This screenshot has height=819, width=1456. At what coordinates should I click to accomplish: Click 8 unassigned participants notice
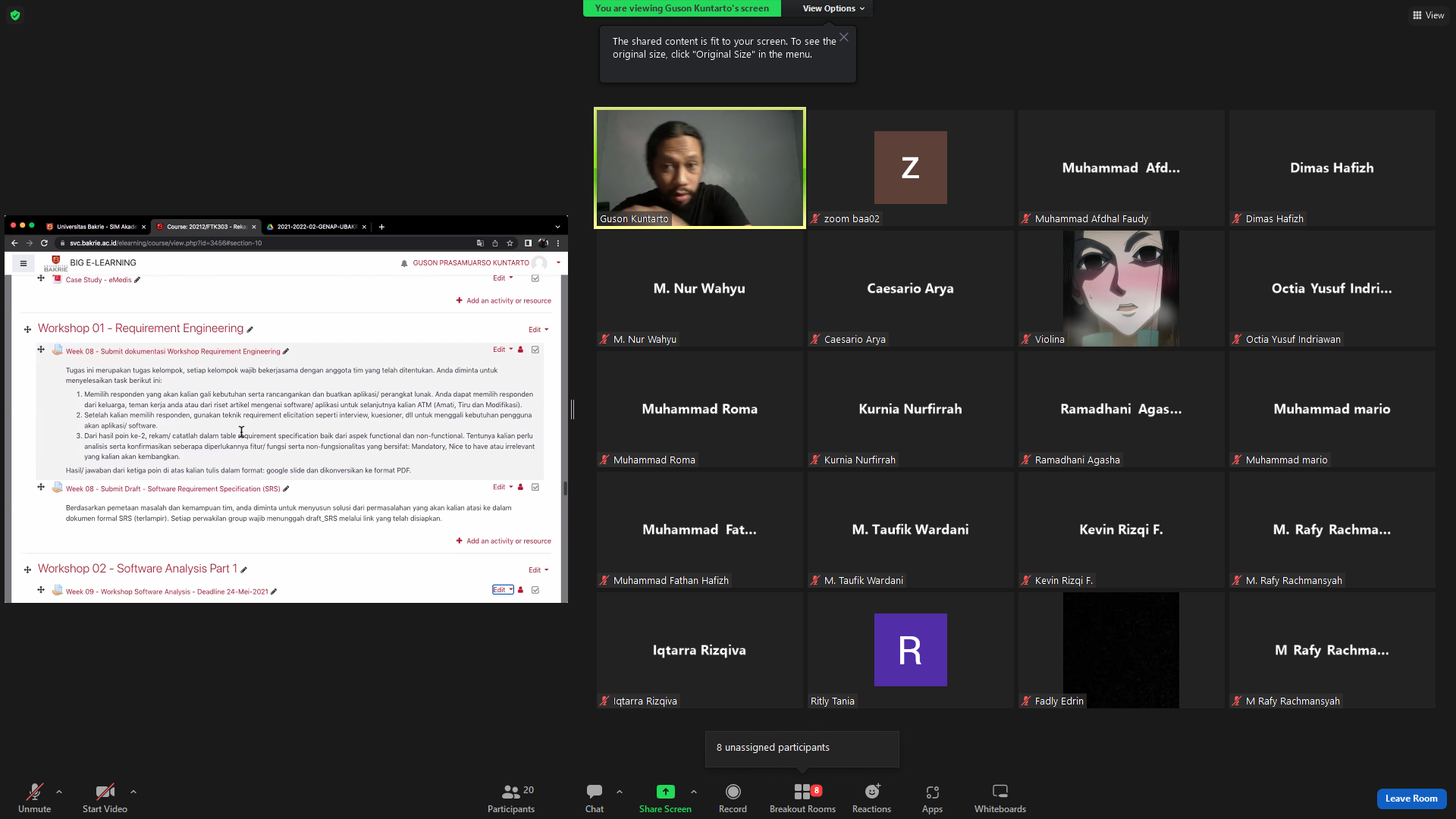click(x=802, y=748)
